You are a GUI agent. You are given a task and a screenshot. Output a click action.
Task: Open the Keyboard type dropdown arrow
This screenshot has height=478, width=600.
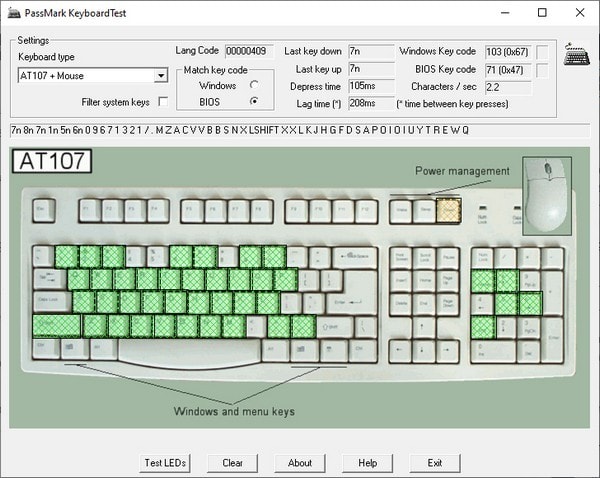pos(161,75)
